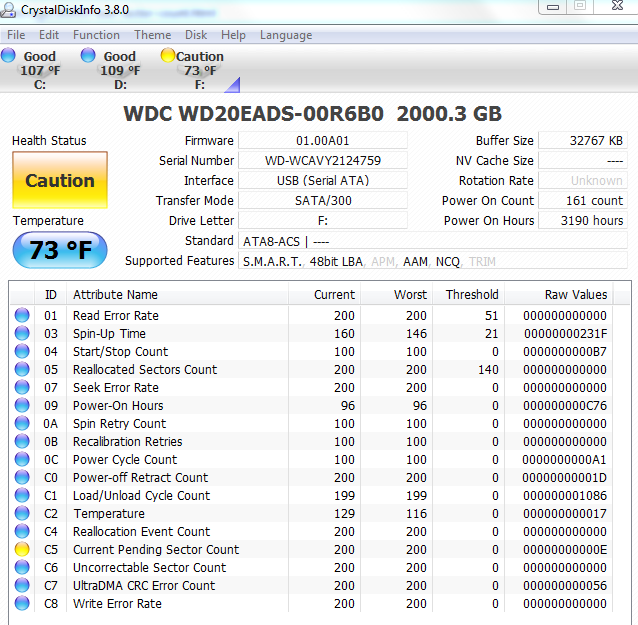Click status orb for Write Error Rate
638x625 pixels.
(22, 603)
